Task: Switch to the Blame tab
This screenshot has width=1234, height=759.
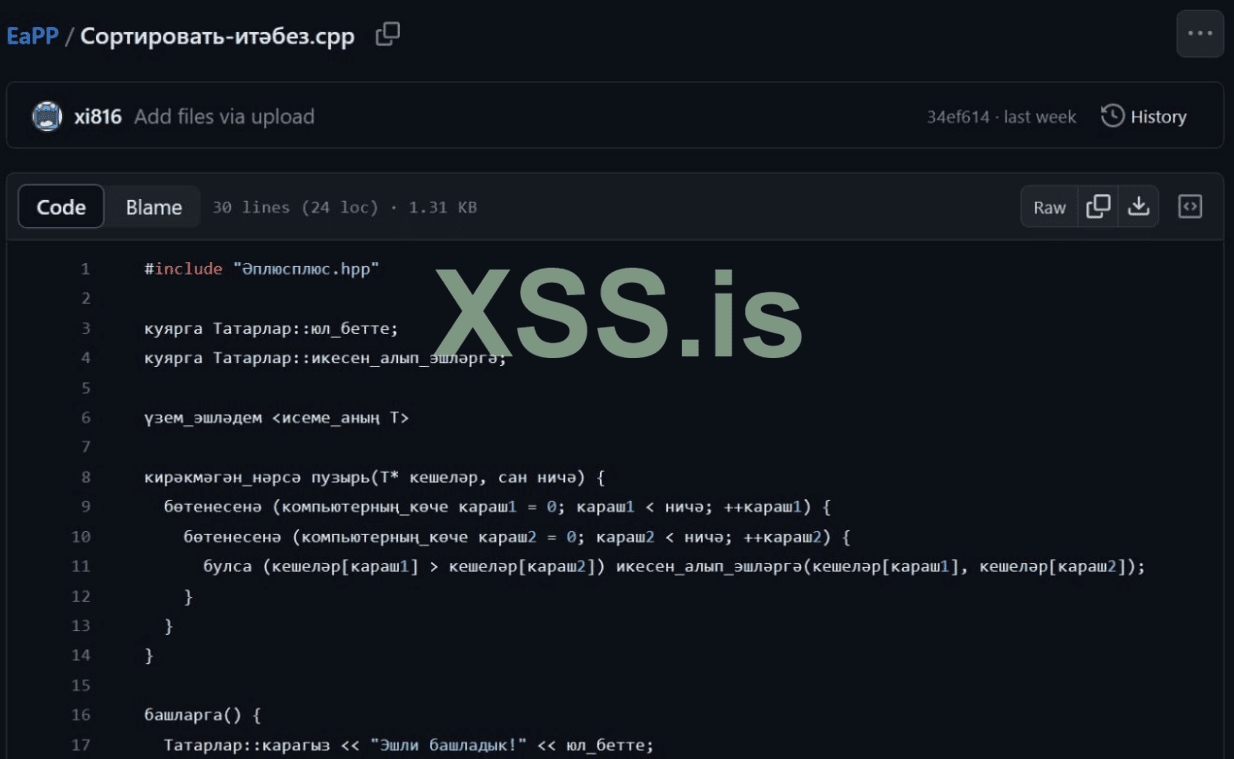Action: (154, 207)
